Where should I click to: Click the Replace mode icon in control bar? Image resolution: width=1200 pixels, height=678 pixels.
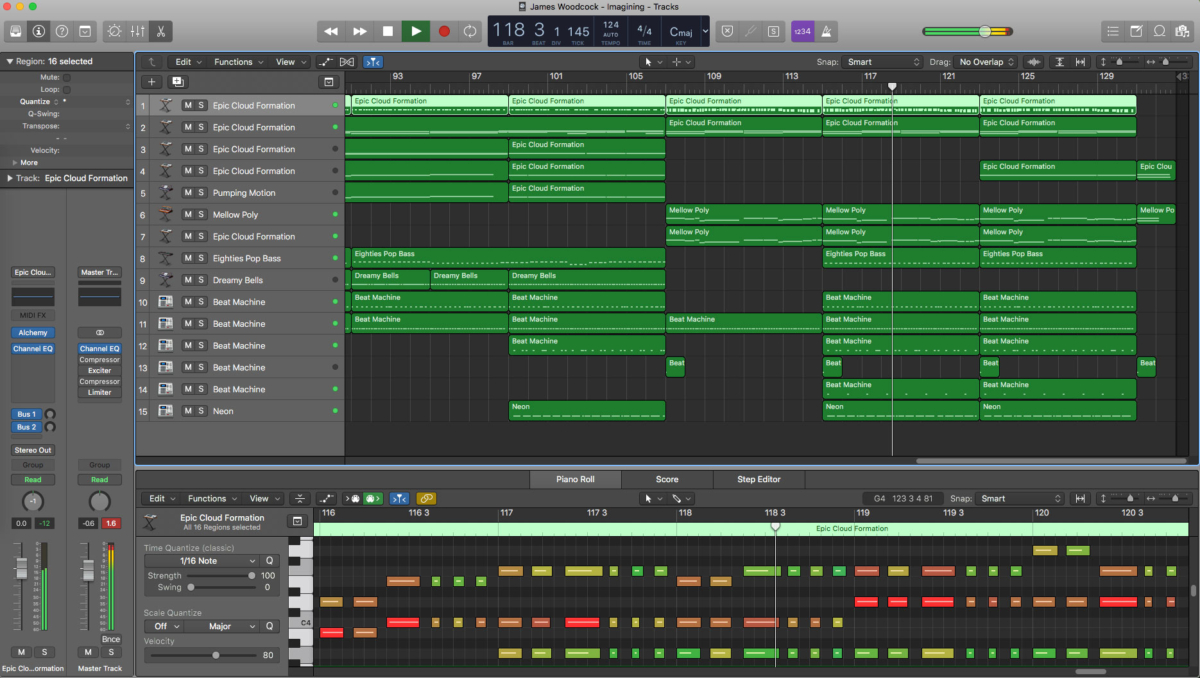click(x=727, y=31)
